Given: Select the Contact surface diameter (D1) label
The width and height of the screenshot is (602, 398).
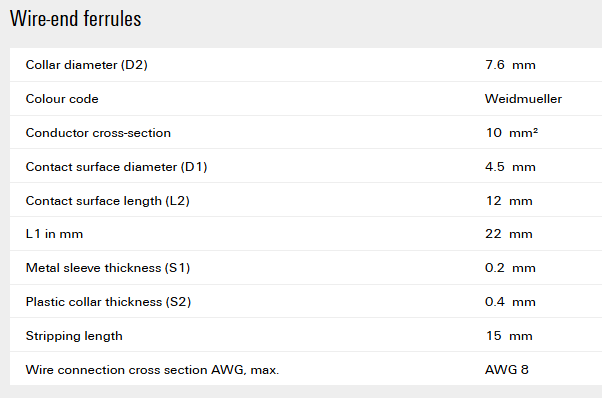Looking at the screenshot, I should (116, 167).
